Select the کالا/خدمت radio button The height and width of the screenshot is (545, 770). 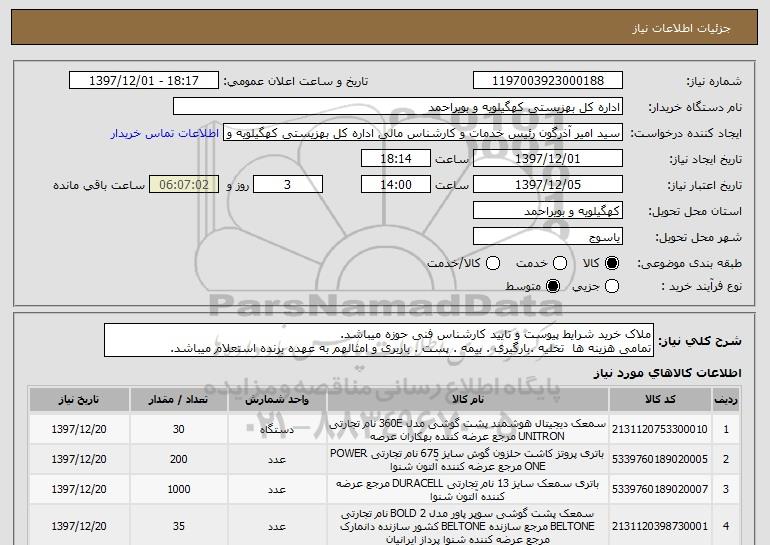[x=493, y=263]
